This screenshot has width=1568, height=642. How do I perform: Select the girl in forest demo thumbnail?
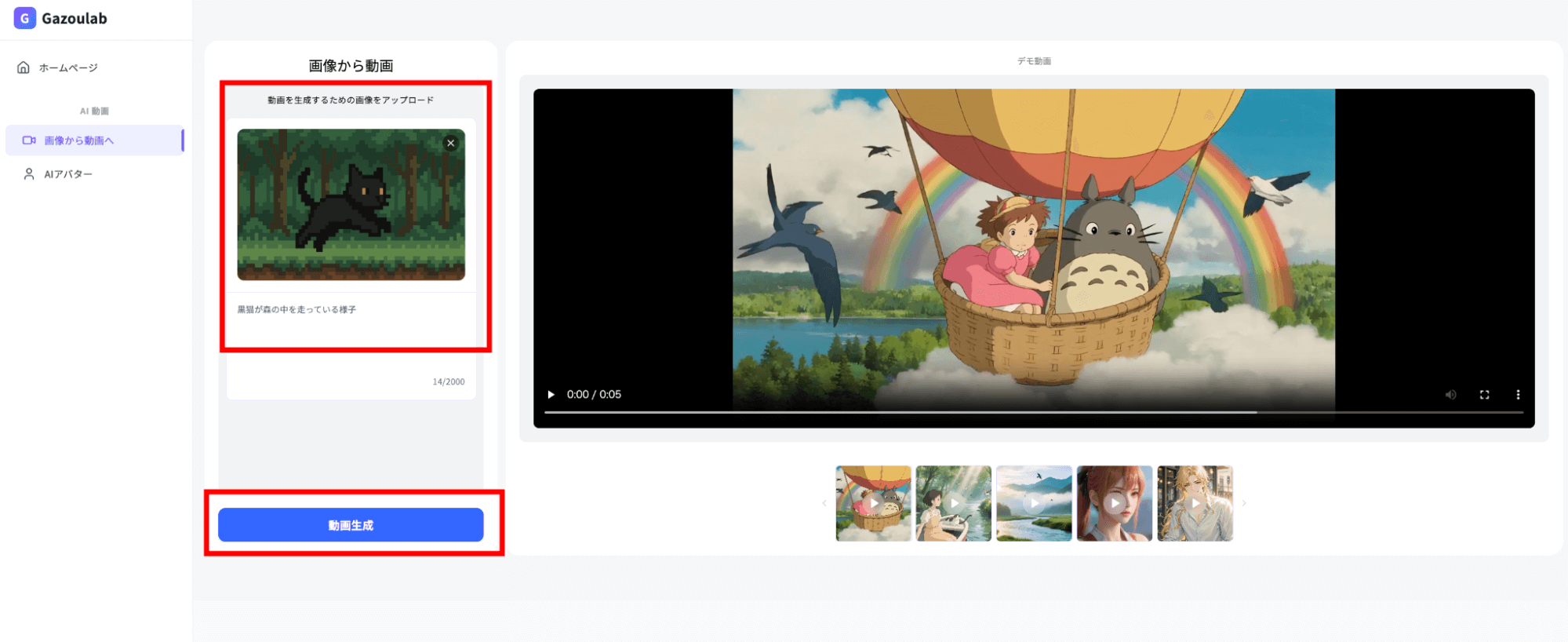953,503
